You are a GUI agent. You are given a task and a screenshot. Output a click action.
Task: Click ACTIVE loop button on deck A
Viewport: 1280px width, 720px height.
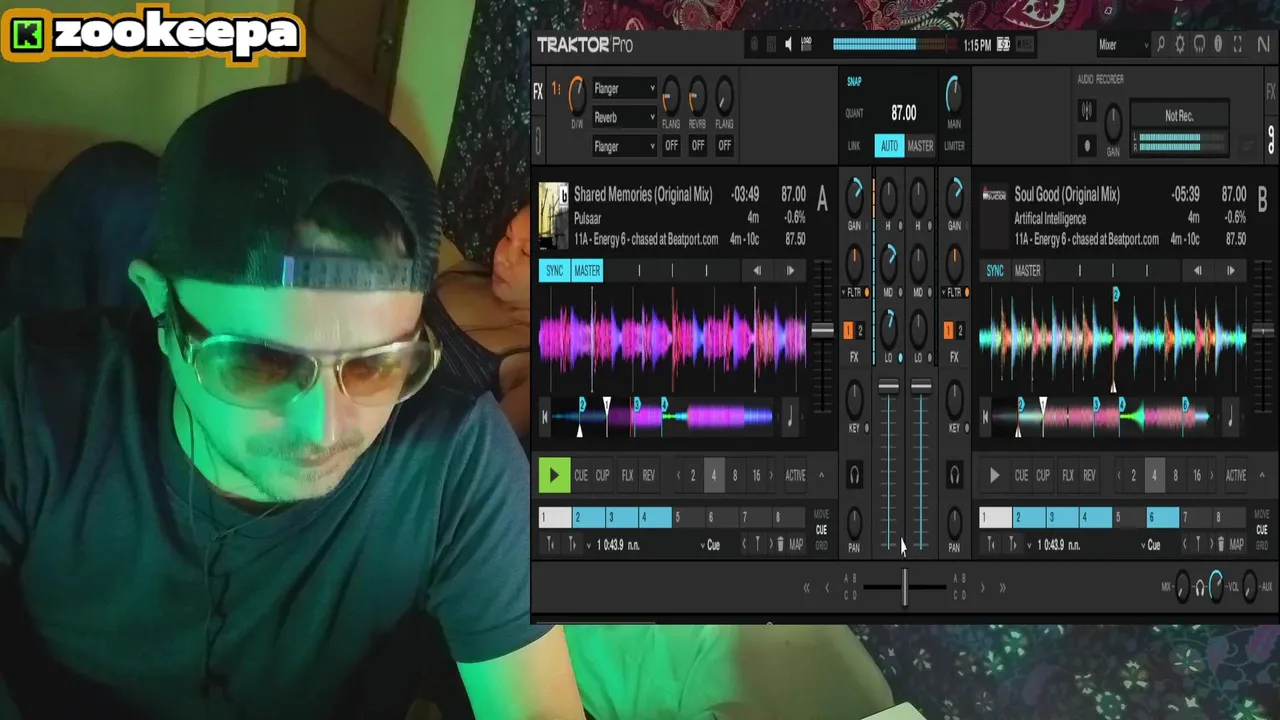click(x=795, y=476)
